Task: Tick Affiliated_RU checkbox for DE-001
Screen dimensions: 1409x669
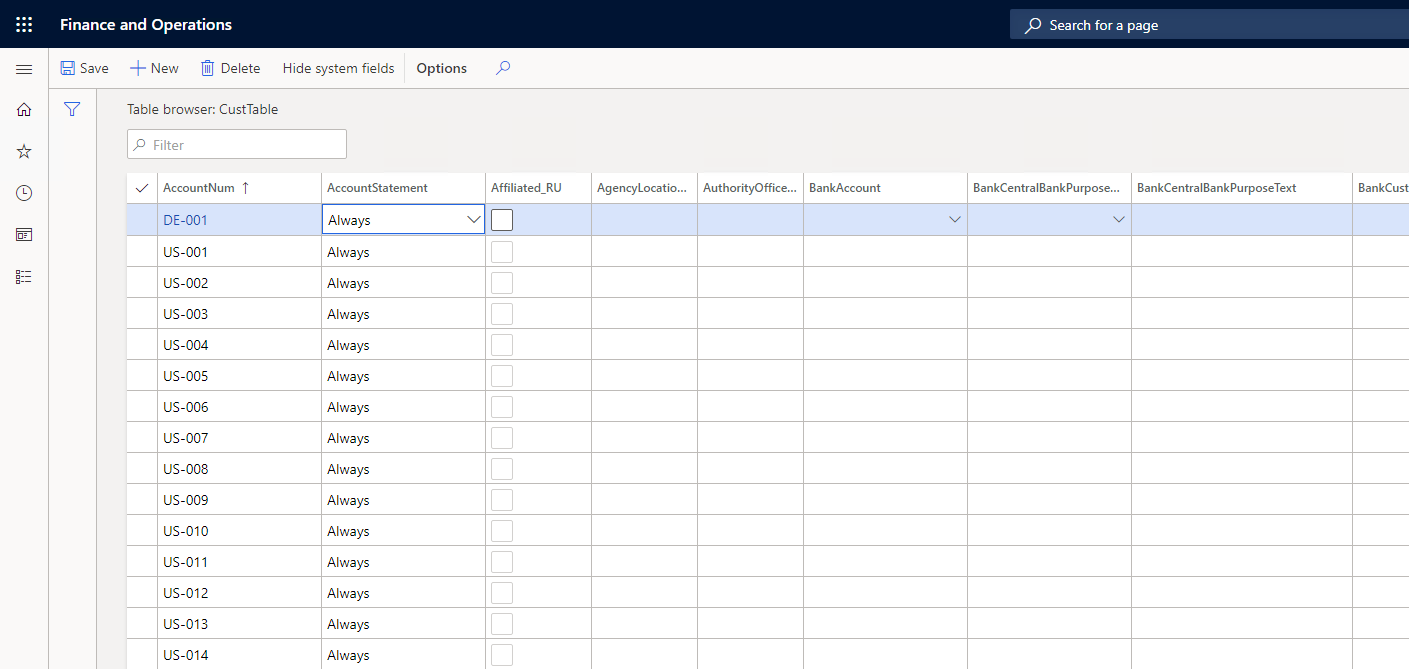Action: click(x=502, y=220)
